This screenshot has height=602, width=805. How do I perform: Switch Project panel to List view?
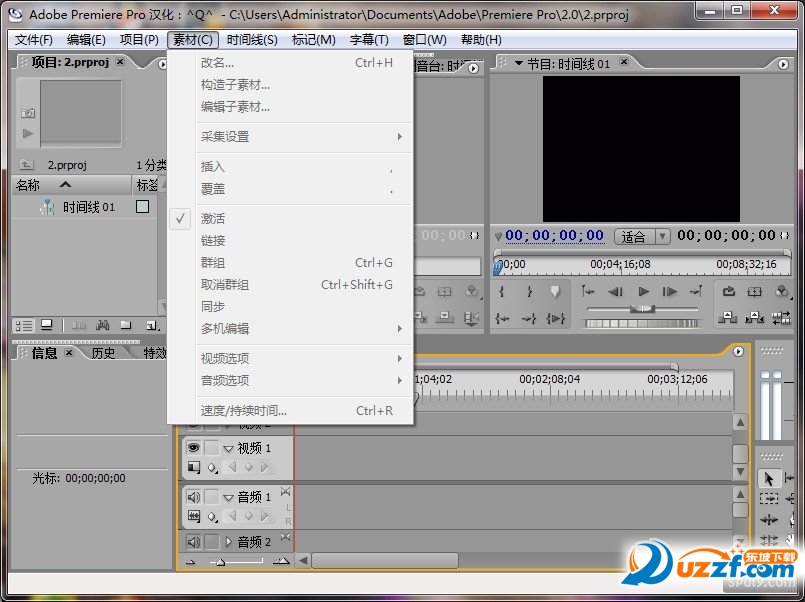tap(24, 325)
